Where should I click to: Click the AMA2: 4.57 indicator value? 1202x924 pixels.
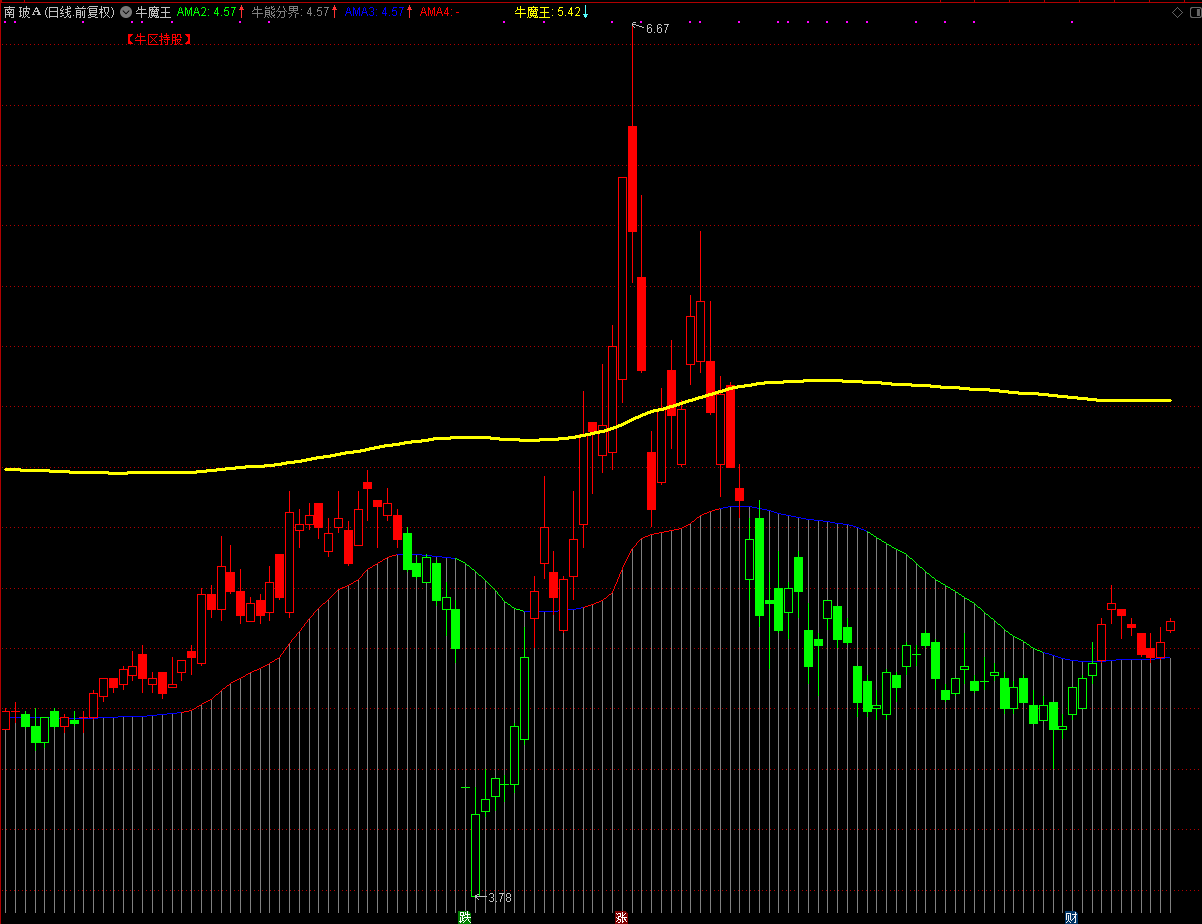207,12
